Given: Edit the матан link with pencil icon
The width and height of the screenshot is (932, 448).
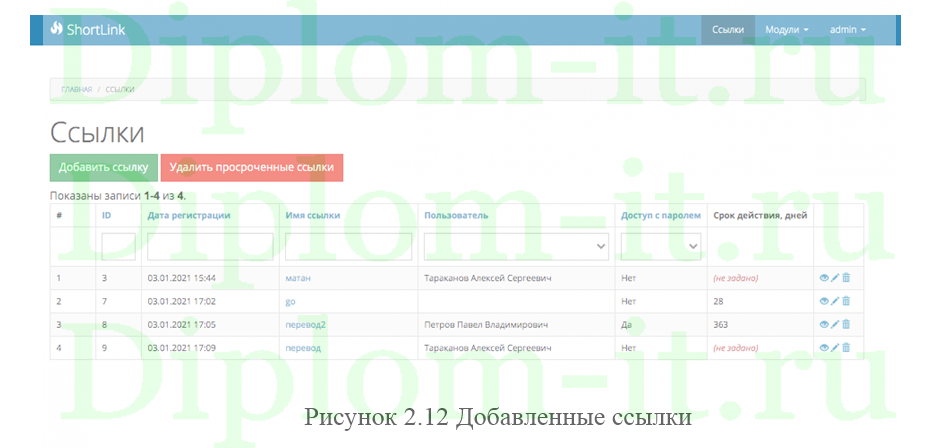Looking at the screenshot, I should click(x=835, y=277).
